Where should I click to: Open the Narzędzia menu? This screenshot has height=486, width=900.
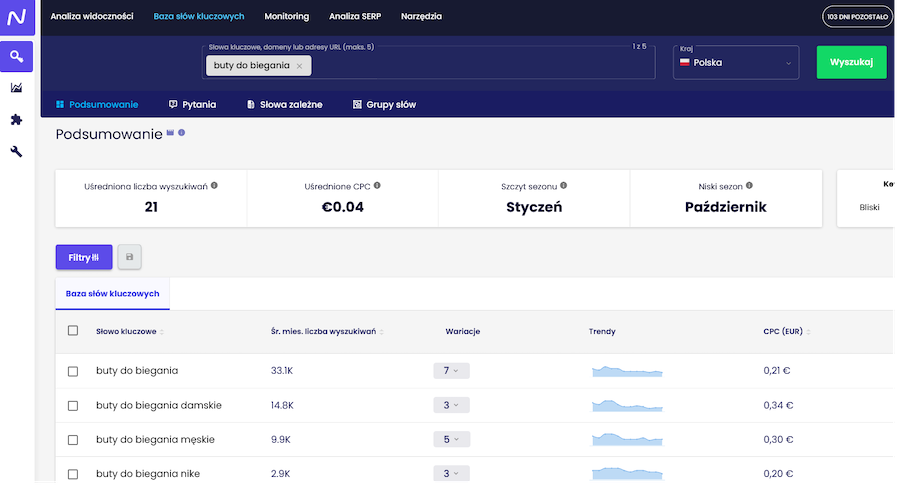421,16
